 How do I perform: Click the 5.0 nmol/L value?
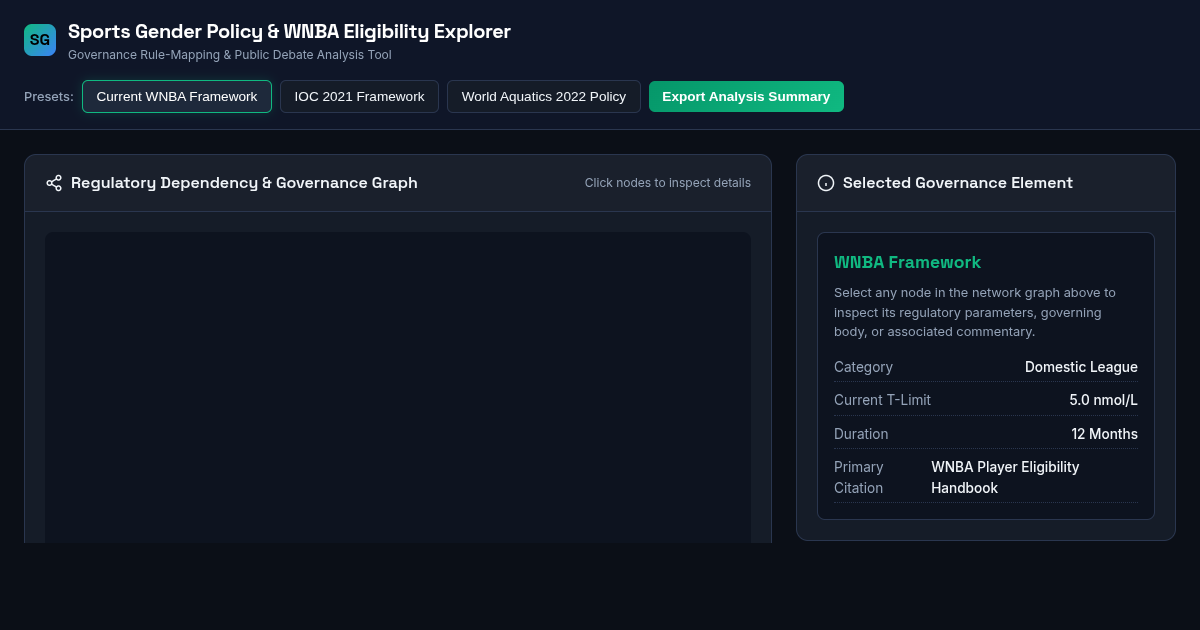1103,400
